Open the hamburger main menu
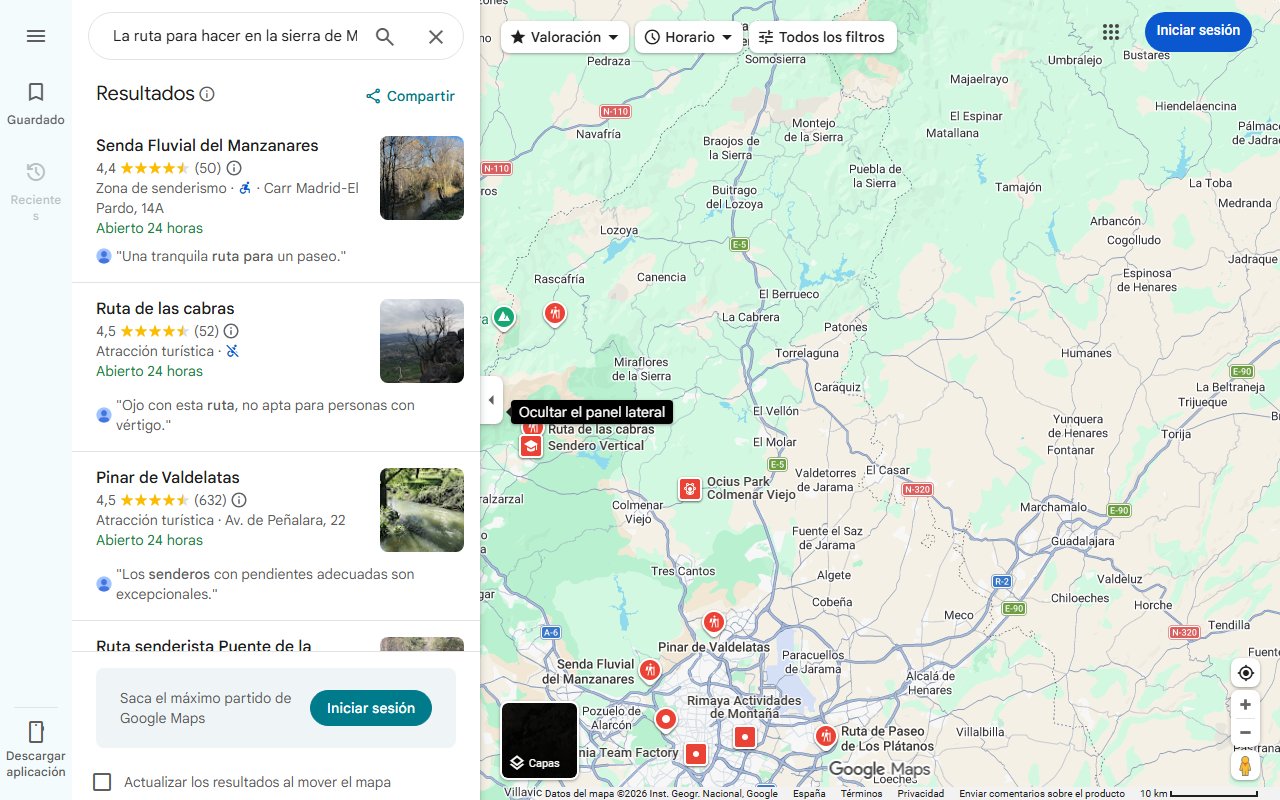The width and height of the screenshot is (1280, 800). click(36, 36)
